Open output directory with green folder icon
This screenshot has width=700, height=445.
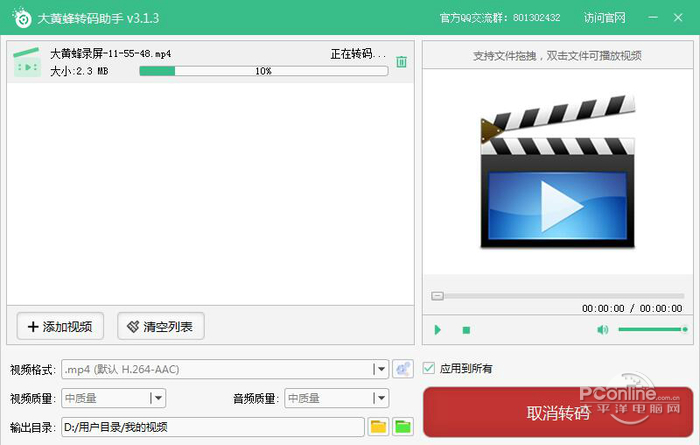(403, 427)
